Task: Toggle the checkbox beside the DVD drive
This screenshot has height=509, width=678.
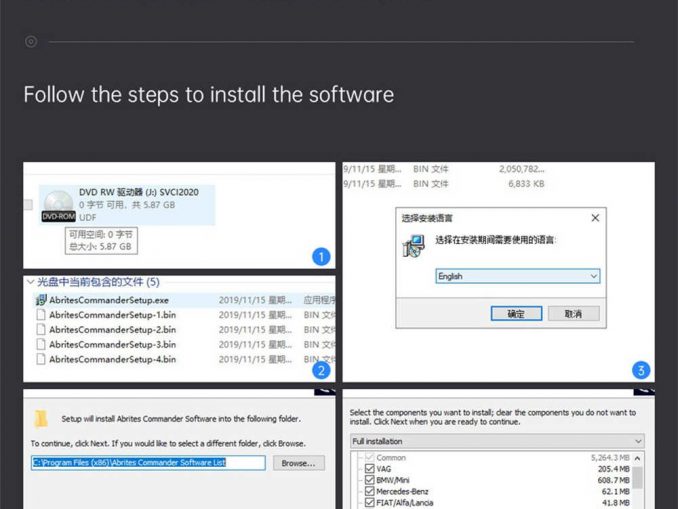Action: point(28,205)
